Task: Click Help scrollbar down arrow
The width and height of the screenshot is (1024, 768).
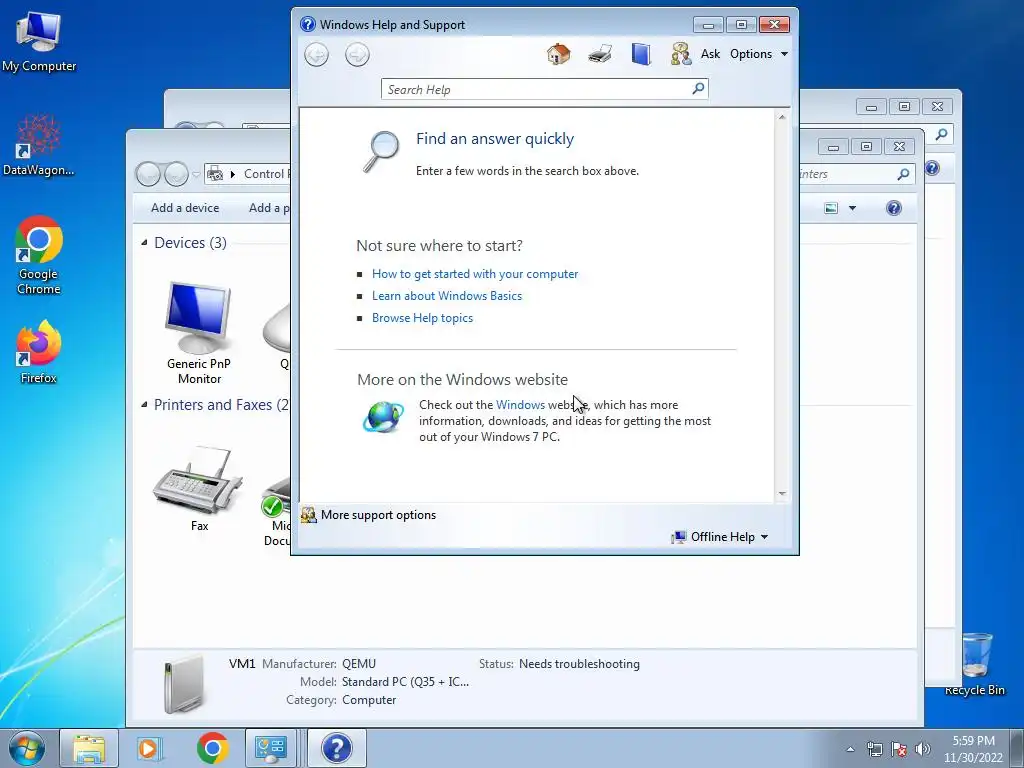Action: (x=782, y=494)
